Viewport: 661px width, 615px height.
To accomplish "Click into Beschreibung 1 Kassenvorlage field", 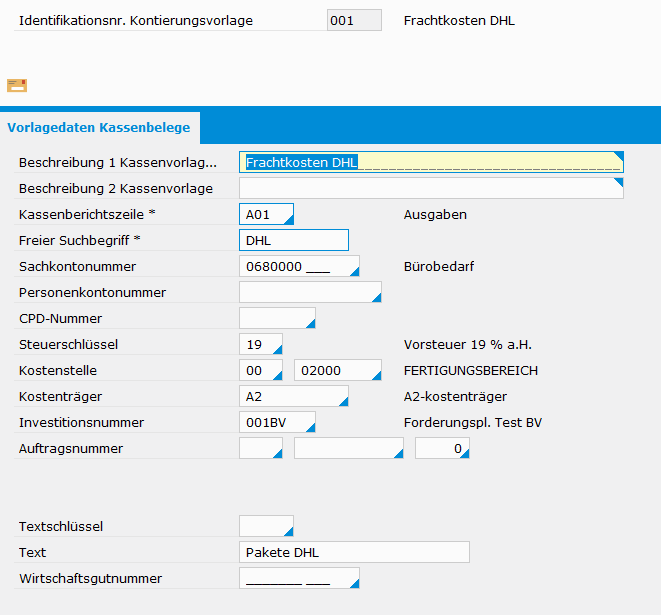I will tap(431, 162).
